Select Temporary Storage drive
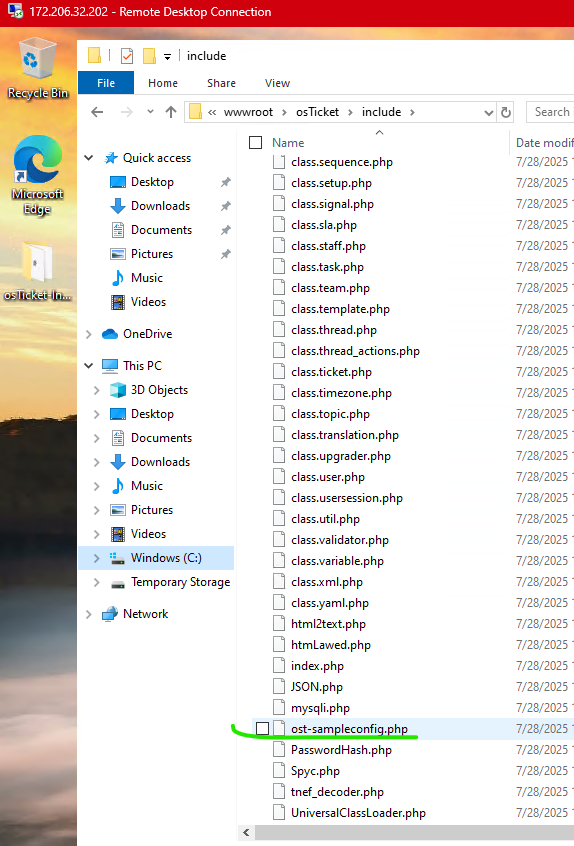 pos(180,582)
